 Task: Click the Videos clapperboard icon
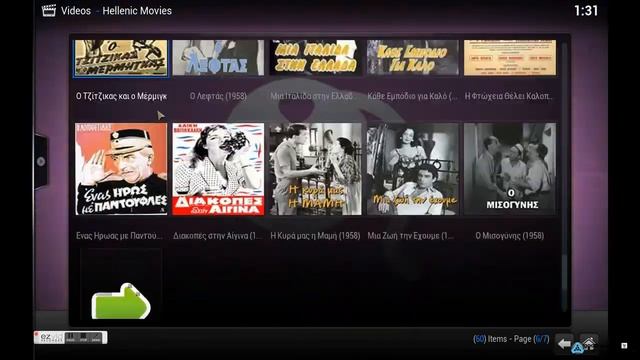click(x=49, y=10)
